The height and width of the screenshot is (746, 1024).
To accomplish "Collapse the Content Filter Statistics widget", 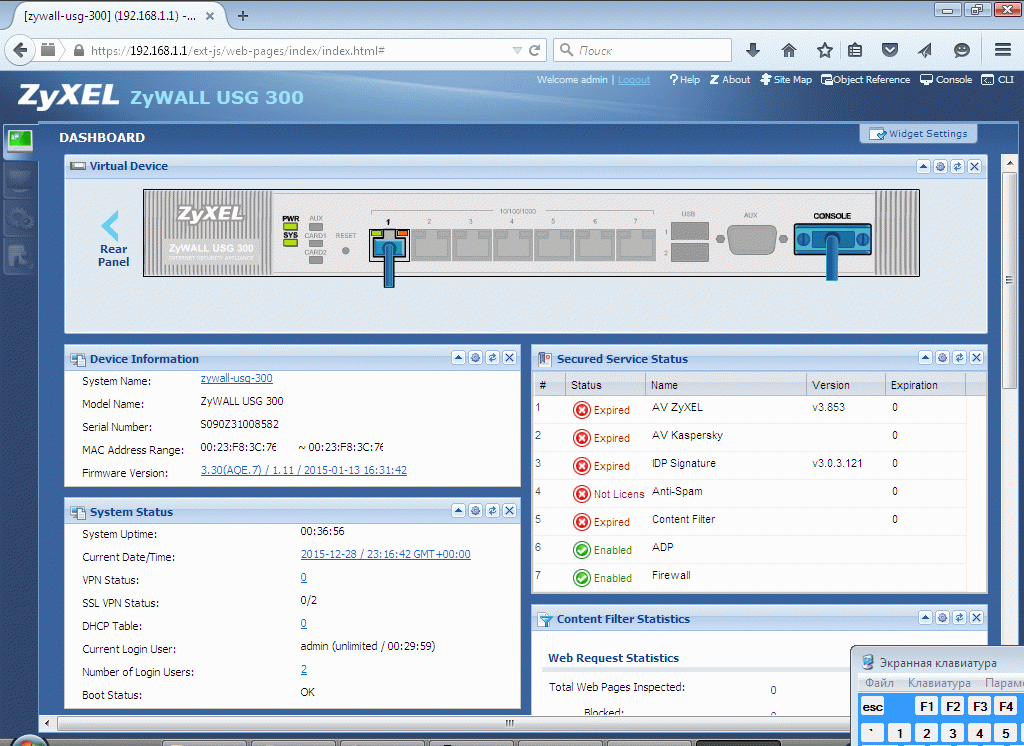I will click(x=925, y=617).
